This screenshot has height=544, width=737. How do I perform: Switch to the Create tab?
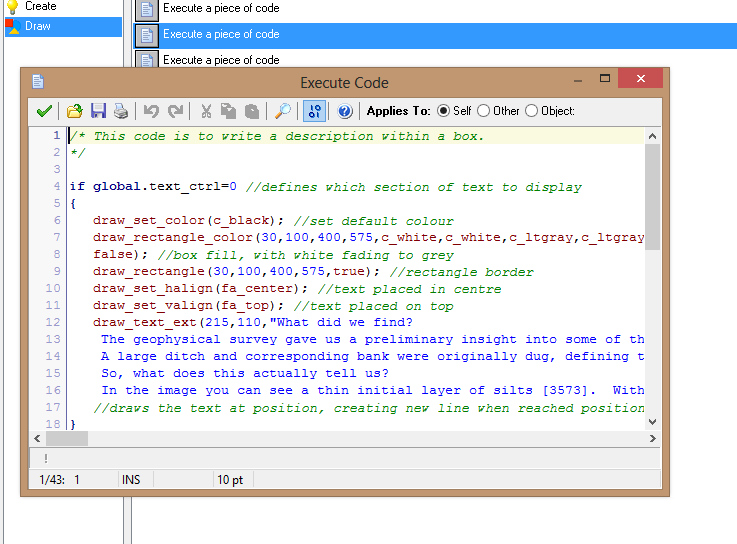point(40,6)
